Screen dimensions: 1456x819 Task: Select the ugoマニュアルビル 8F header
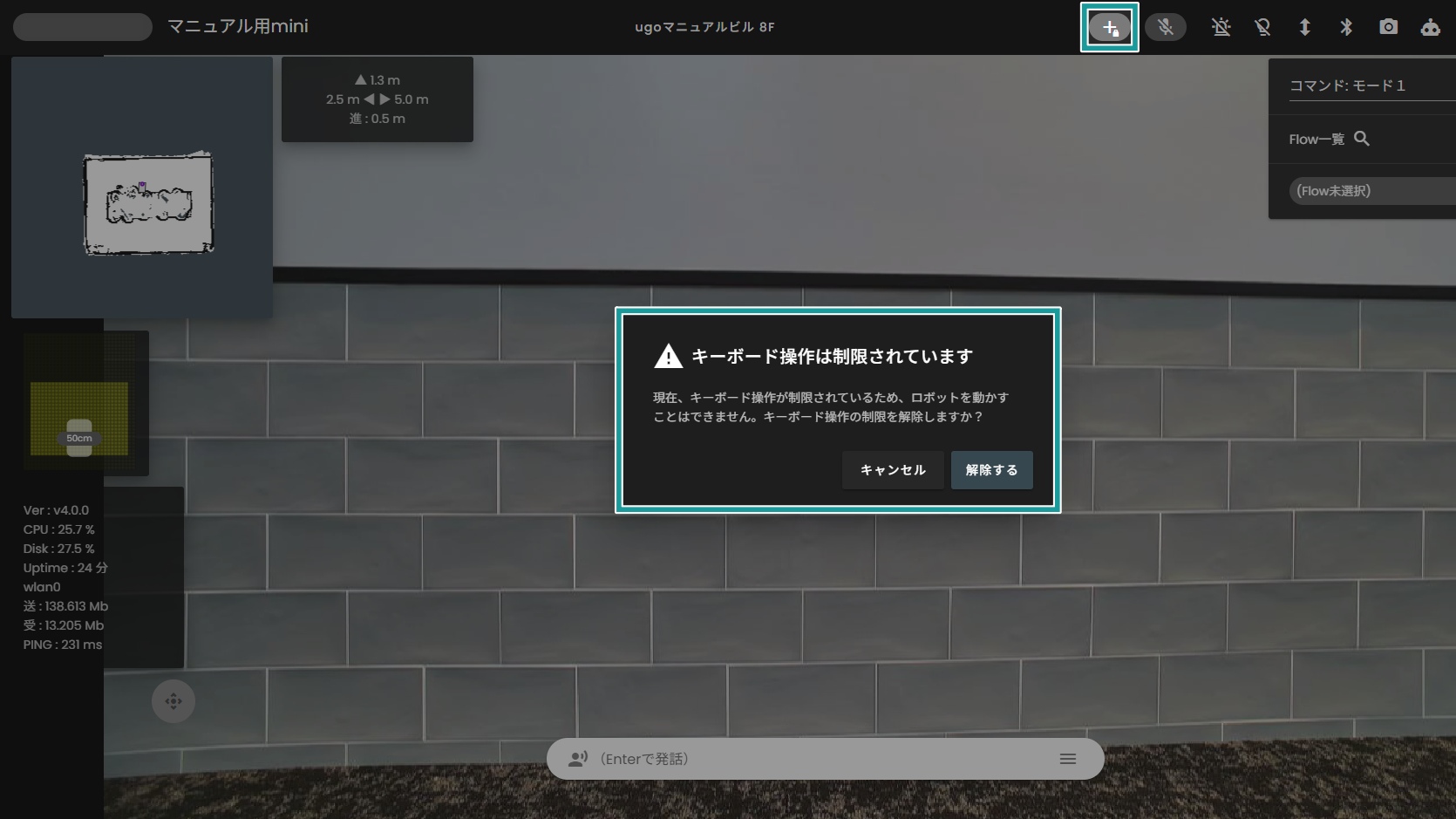704,27
